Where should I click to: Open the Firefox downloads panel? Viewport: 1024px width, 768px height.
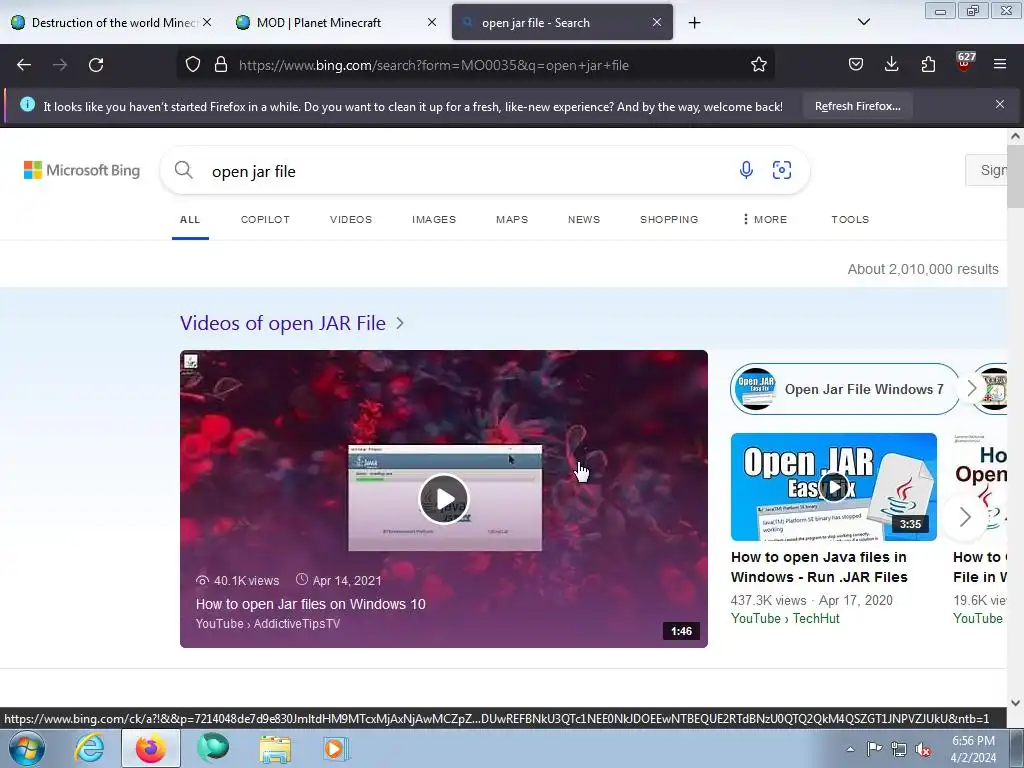tap(891, 65)
